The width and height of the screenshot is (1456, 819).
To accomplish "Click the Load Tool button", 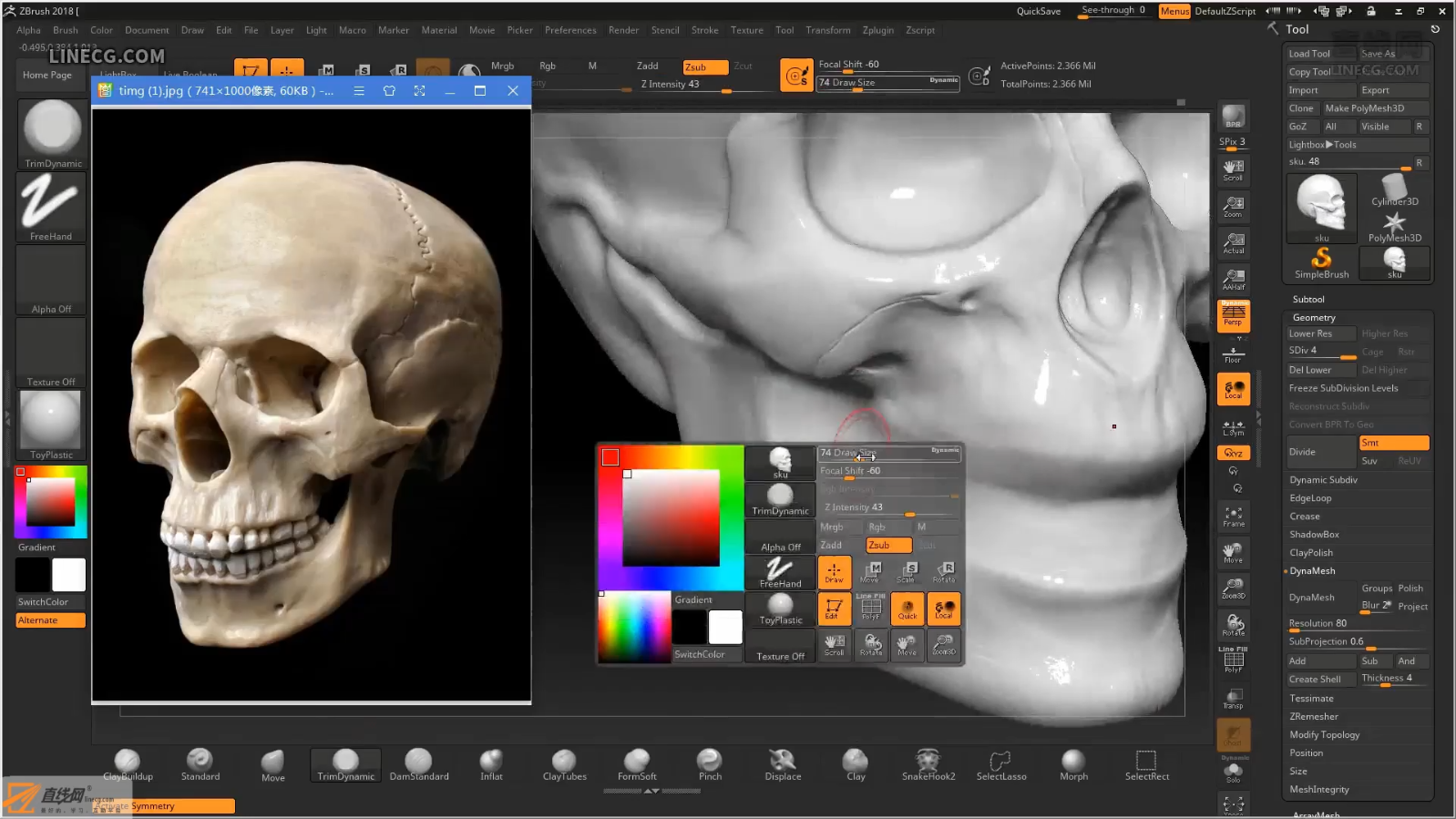I will click(1320, 54).
